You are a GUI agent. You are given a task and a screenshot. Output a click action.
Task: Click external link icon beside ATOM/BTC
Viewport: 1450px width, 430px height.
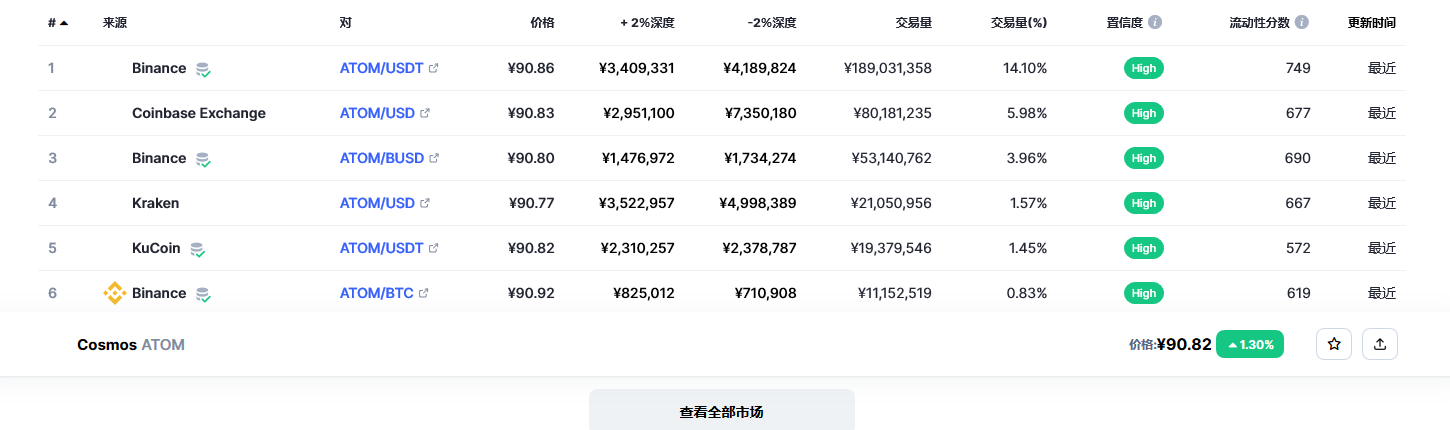(424, 293)
